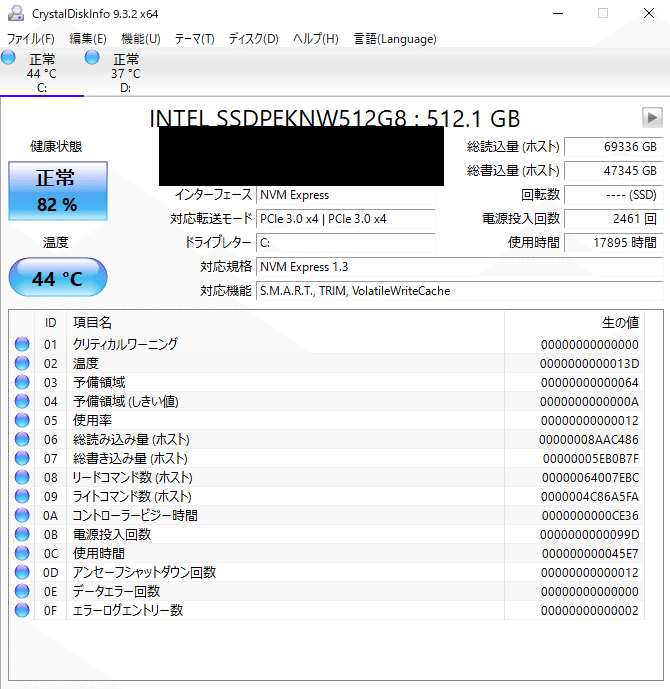This screenshot has height=689, width=670.
Task: Click status orb for ID 0B 電源投入回数 row
Action: point(22,534)
